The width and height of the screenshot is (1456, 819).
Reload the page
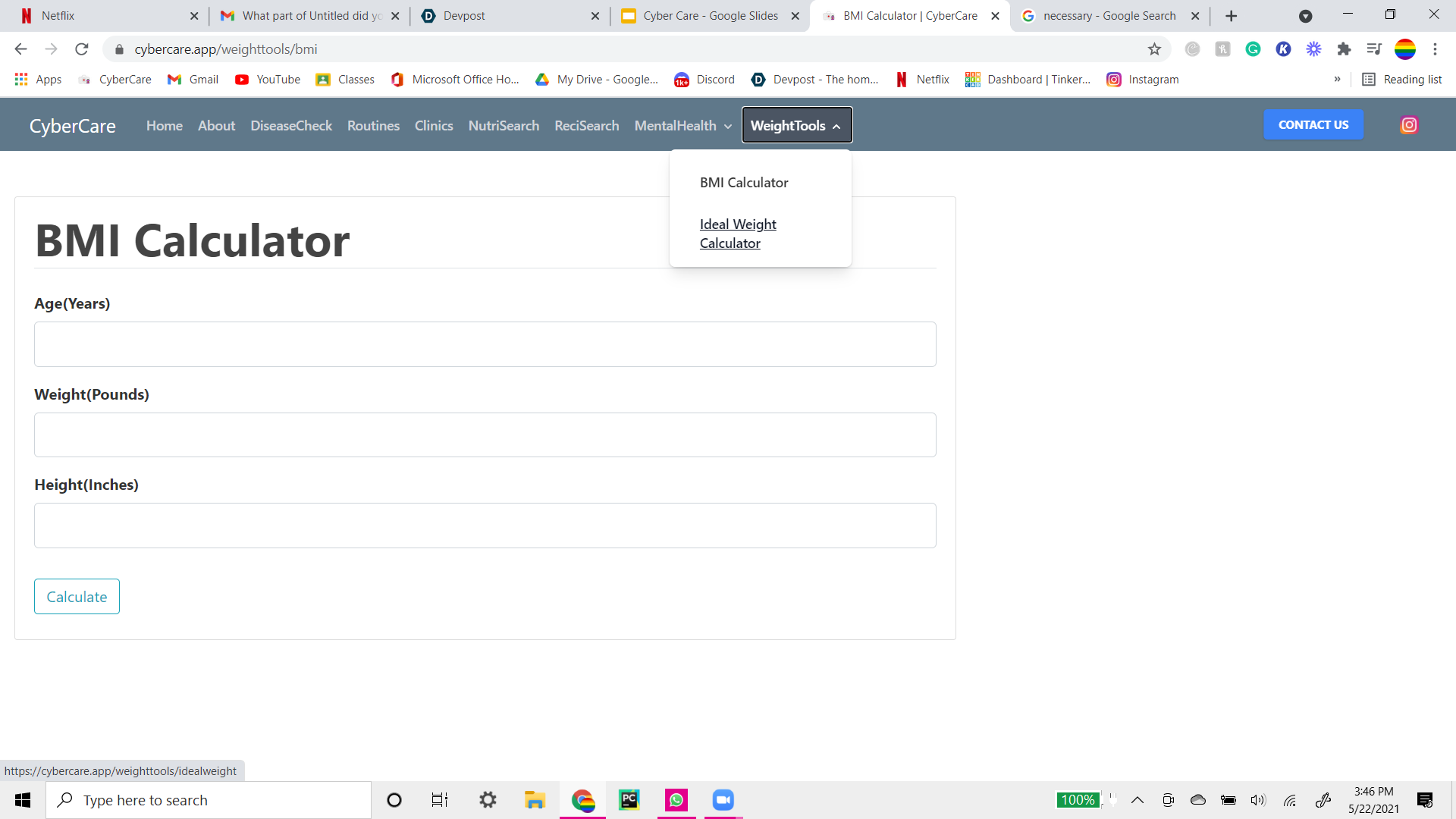[x=82, y=49]
